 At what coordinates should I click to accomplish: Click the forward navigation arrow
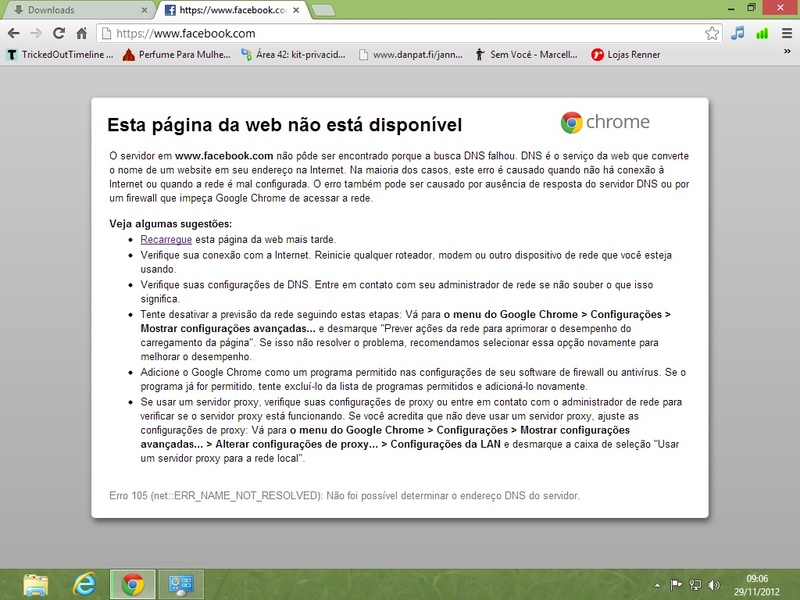click(36, 34)
